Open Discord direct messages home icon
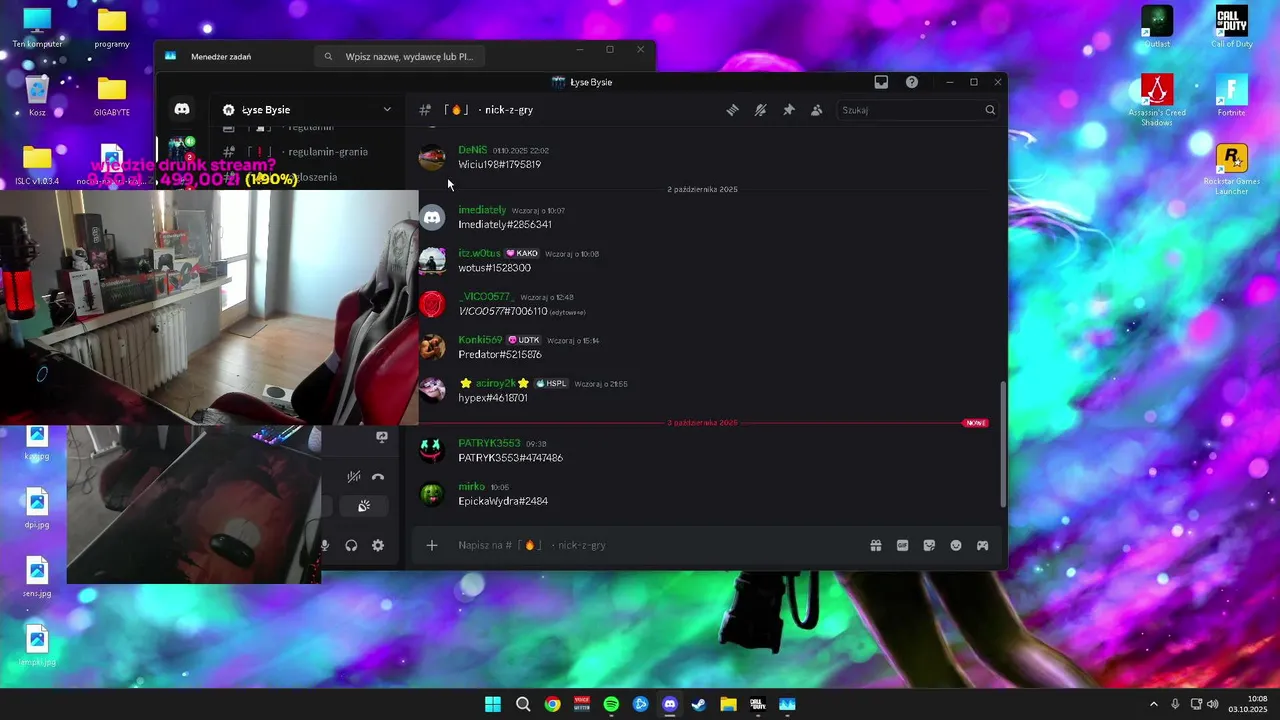Viewport: 1280px width, 720px height. coord(182,109)
